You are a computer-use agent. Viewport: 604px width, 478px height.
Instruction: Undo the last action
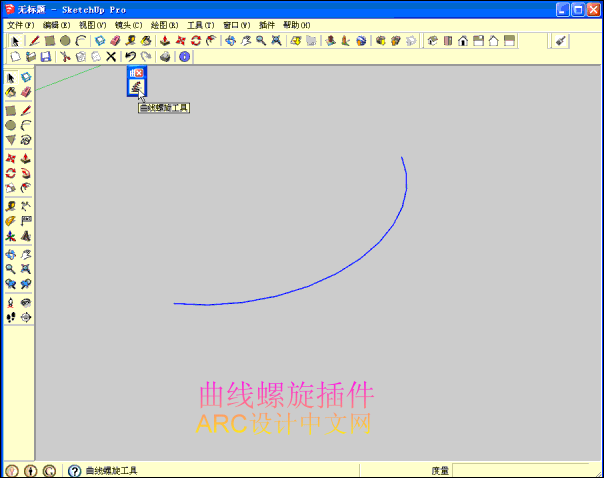click(x=131, y=57)
